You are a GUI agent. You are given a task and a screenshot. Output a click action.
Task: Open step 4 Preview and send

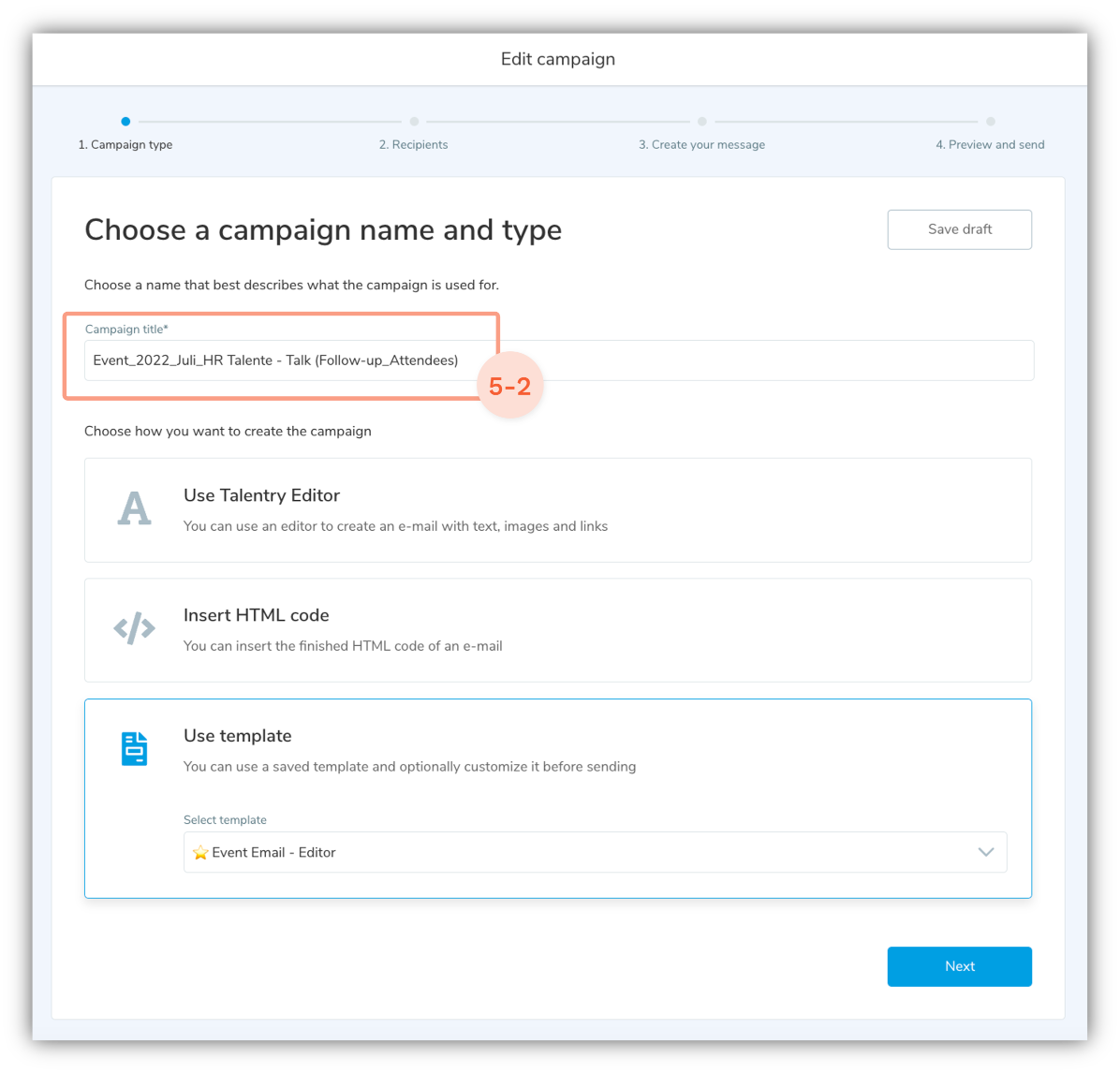coord(990,145)
